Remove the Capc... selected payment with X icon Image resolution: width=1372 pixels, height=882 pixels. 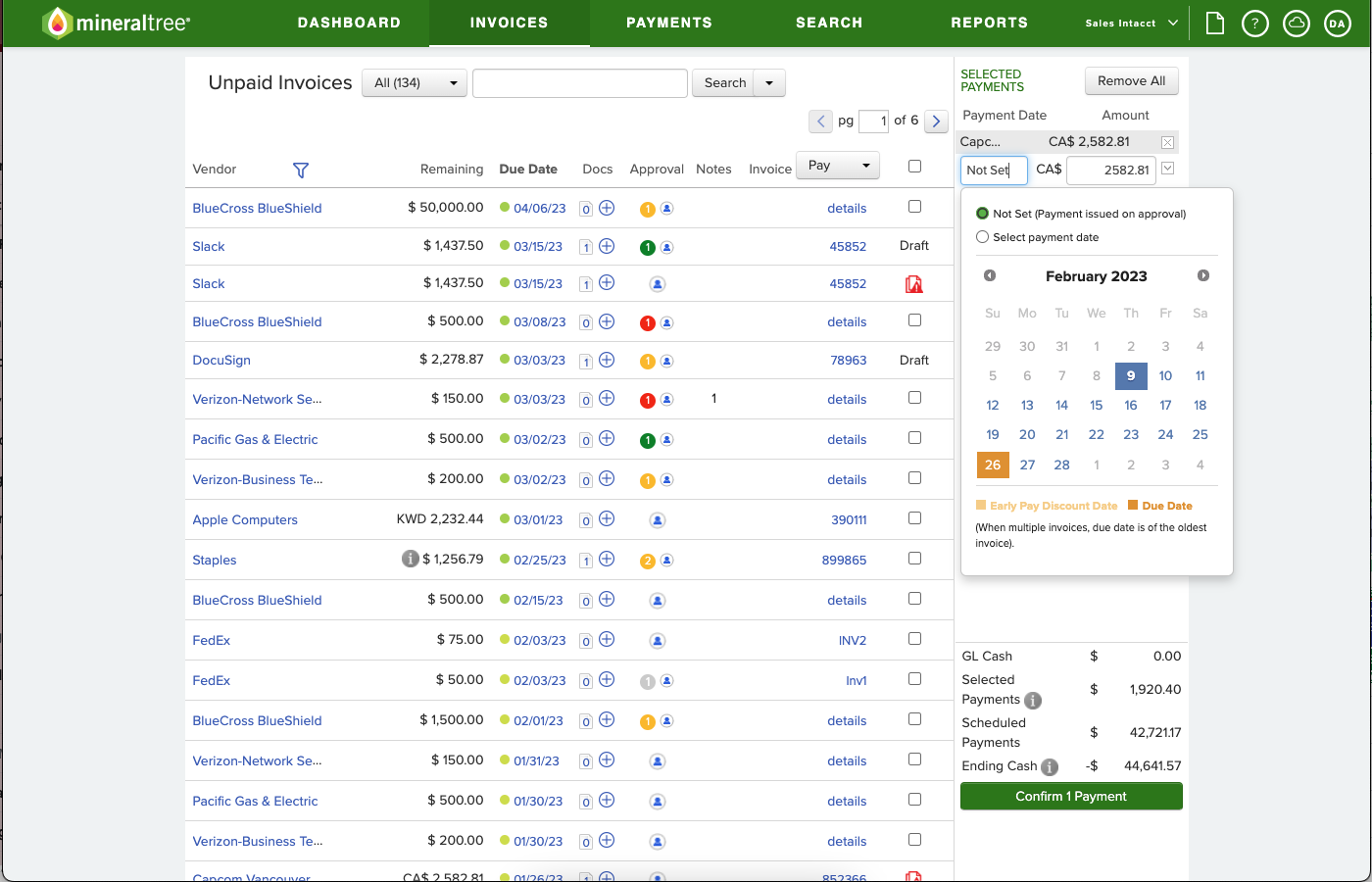1167,142
